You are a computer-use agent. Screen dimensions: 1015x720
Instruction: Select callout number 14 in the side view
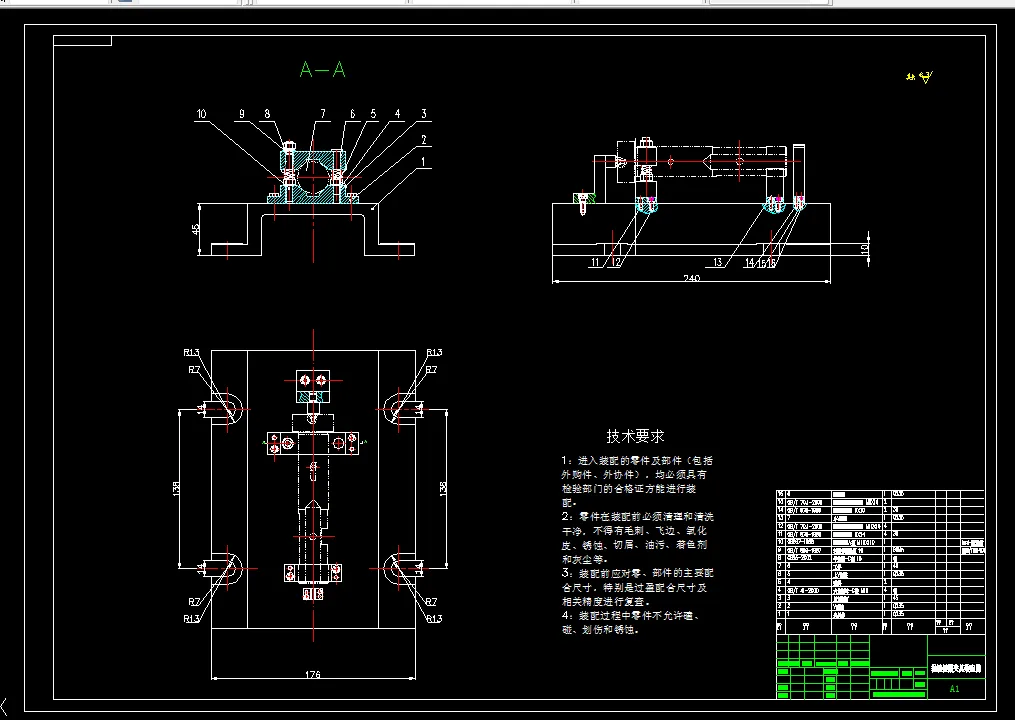[750, 263]
